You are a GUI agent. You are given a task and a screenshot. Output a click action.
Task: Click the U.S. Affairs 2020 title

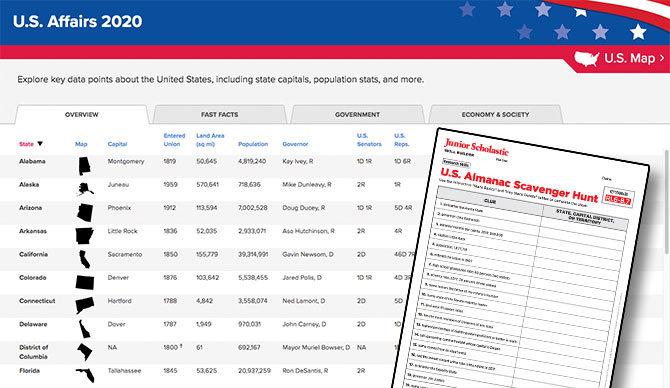(x=77, y=21)
